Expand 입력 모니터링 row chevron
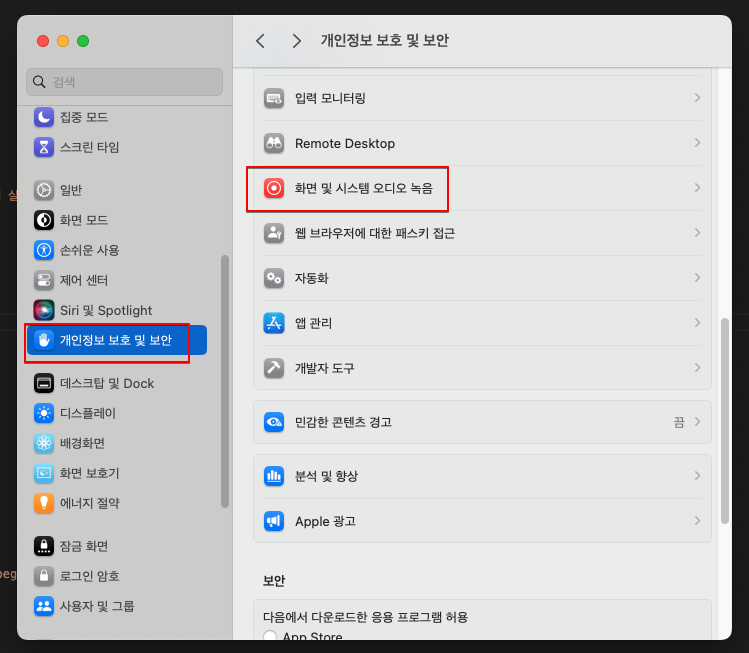Viewport: 749px width, 653px height. 697,98
